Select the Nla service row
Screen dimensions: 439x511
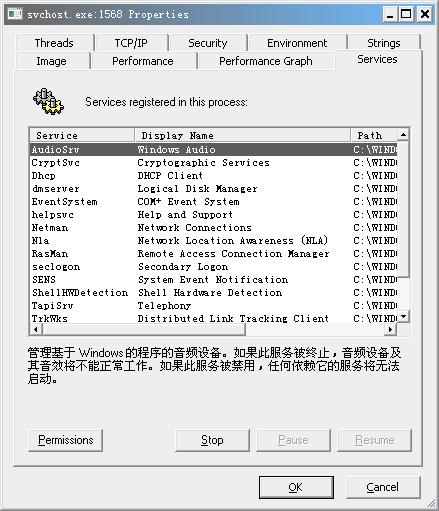coord(214,241)
